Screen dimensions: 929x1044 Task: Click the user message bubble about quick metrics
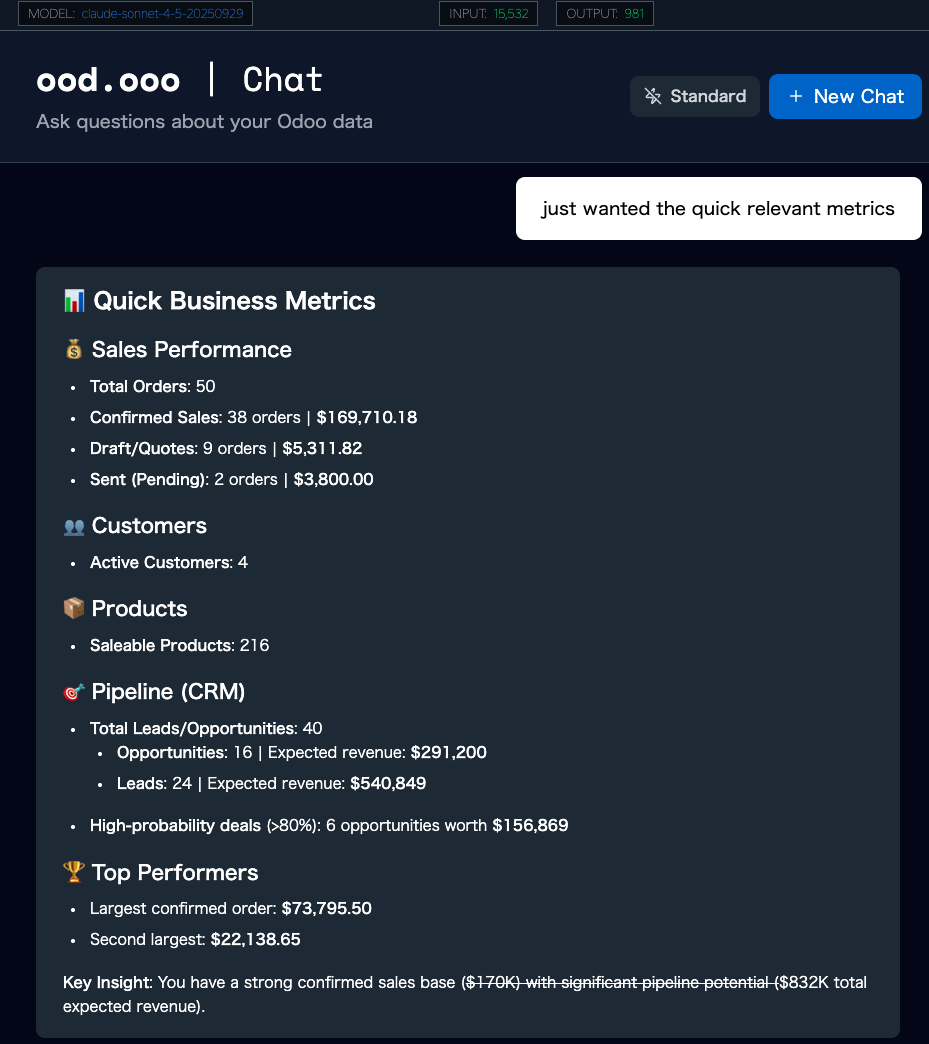click(x=718, y=209)
